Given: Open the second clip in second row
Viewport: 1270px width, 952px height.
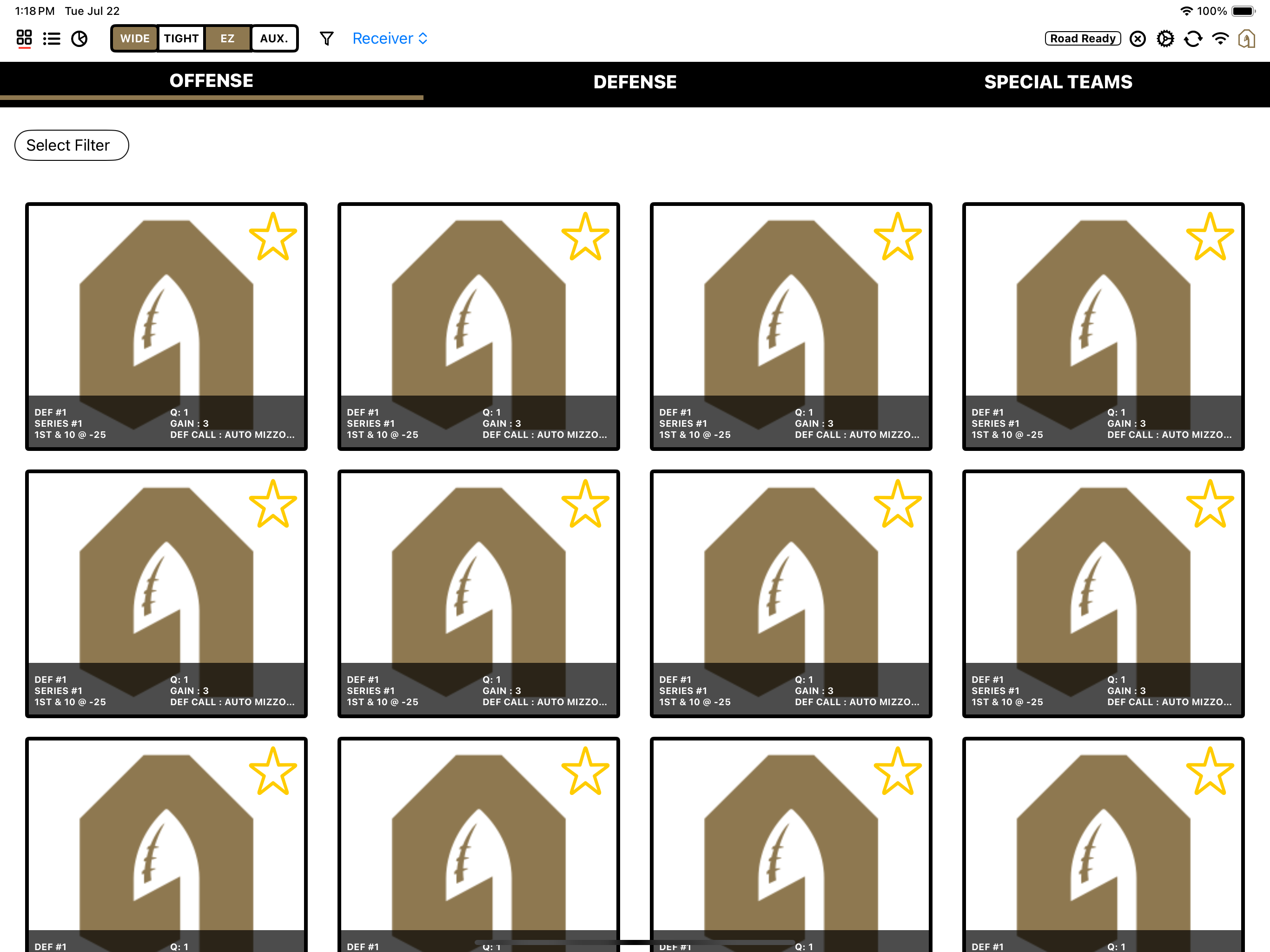Looking at the screenshot, I should [478, 594].
